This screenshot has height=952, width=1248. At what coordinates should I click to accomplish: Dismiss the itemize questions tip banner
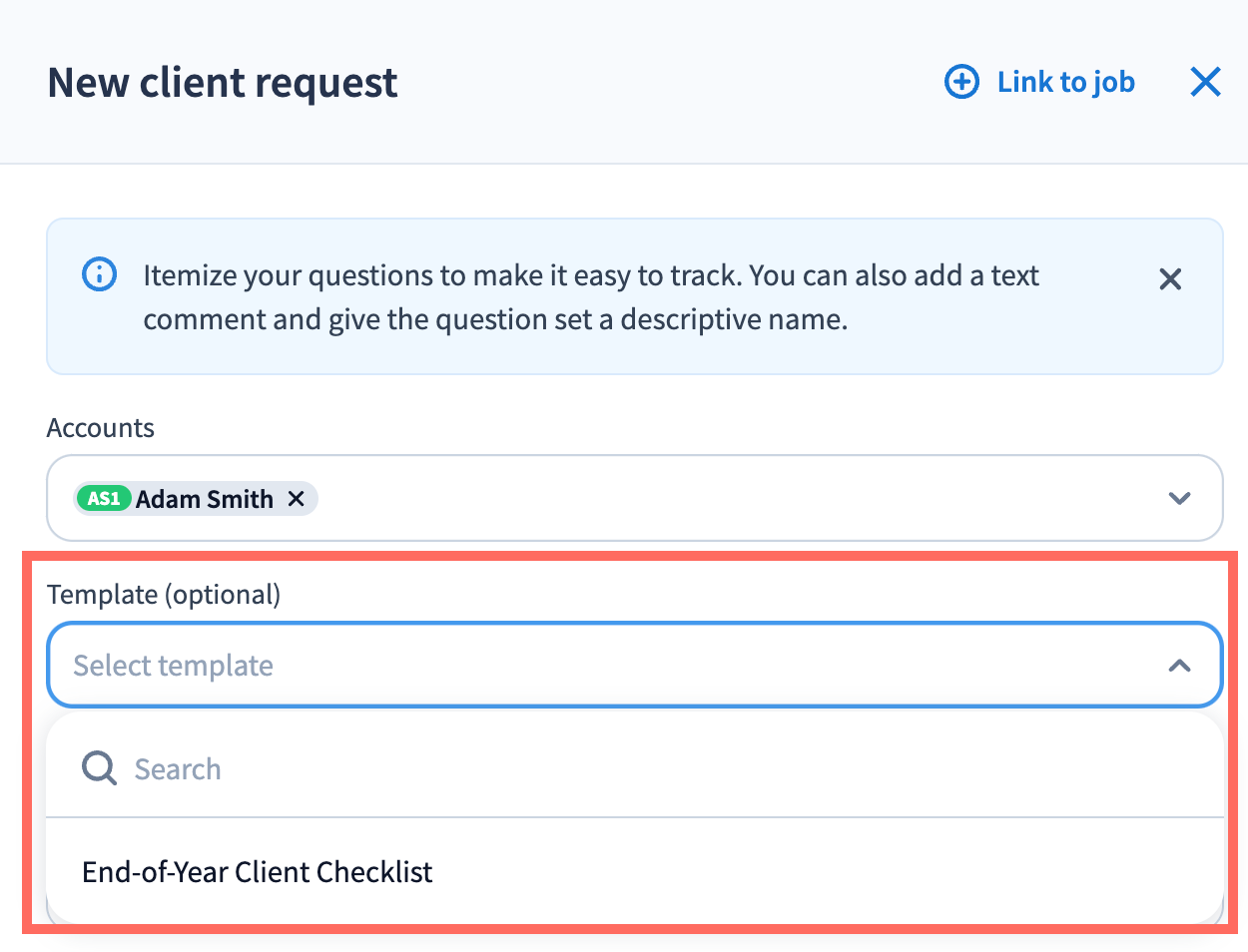(1170, 279)
